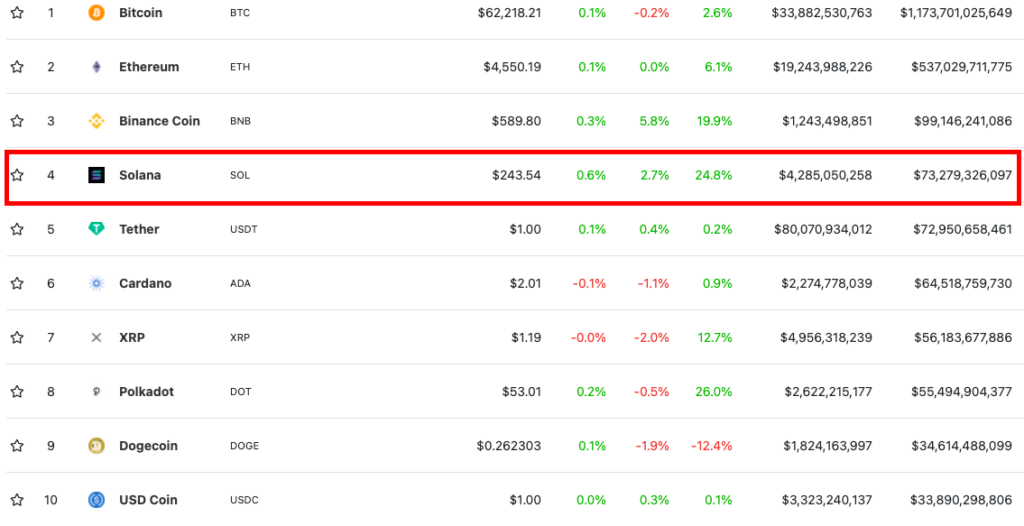Click the yellow Binance Coin logo
The width and height of the screenshot is (1024, 526).
[97, 121]
